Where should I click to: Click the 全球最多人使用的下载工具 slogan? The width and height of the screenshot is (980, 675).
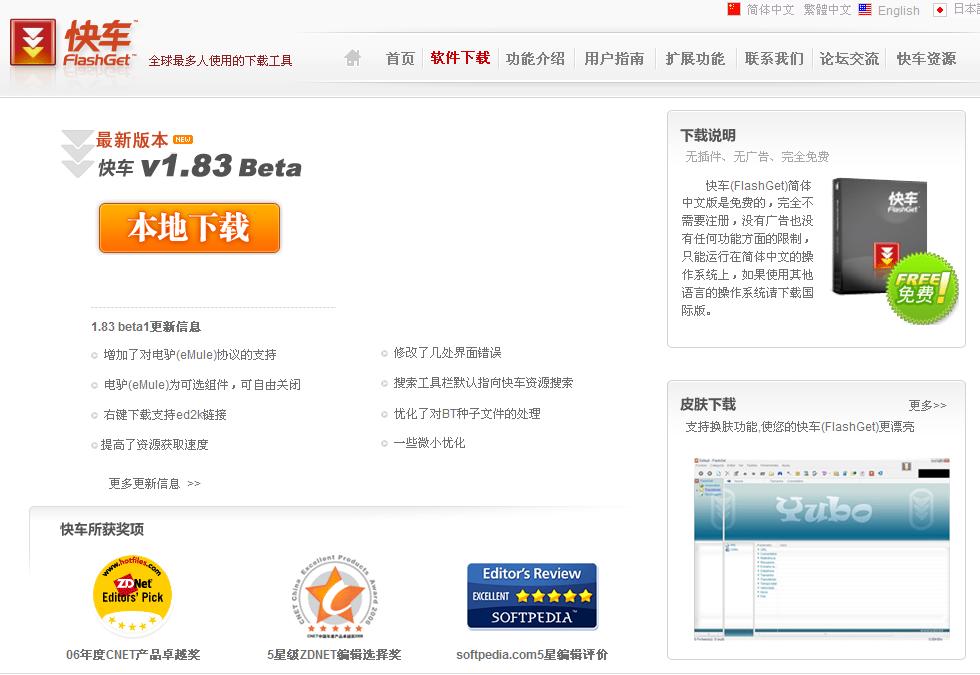[221, 61]
